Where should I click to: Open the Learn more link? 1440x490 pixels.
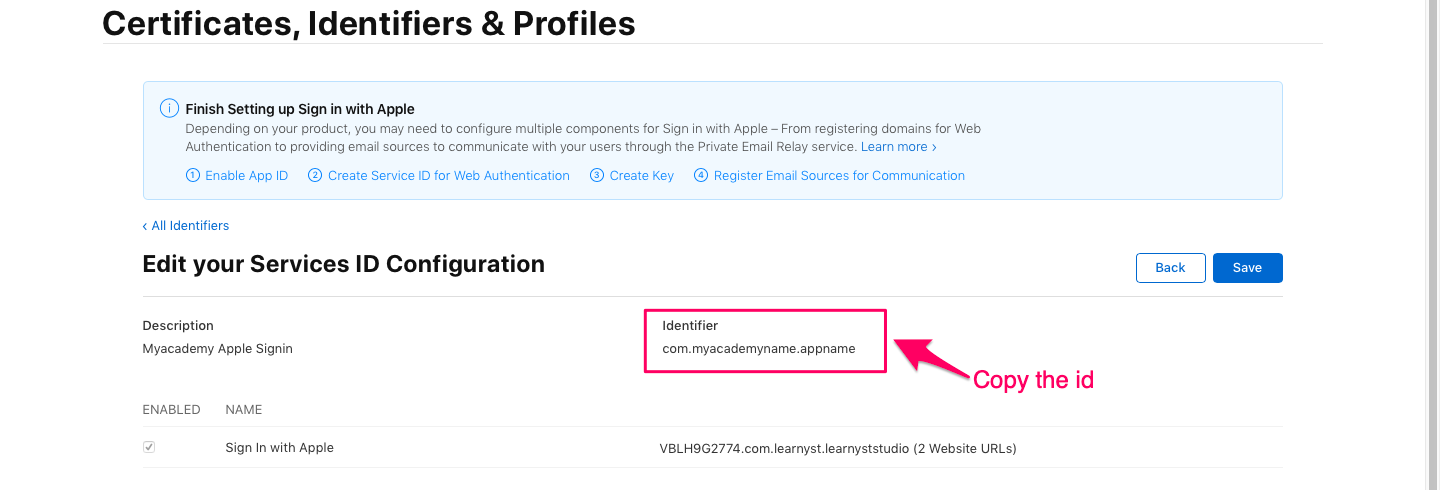(899, 146)
